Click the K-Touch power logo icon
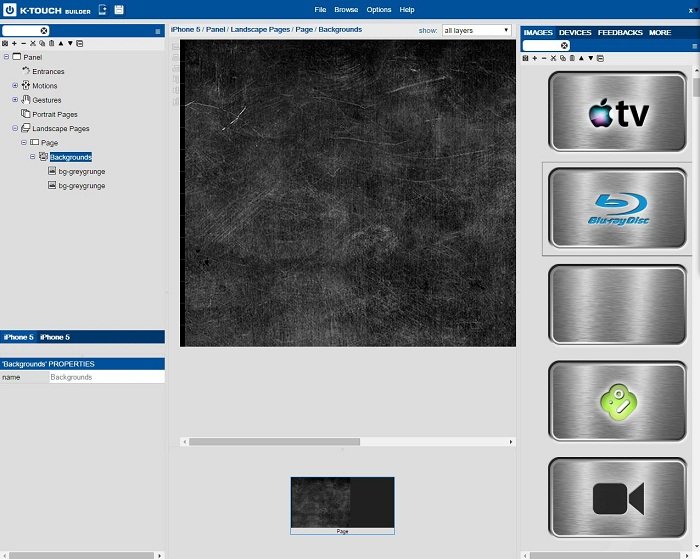This screenshot has height=559, width=700. click(9, 9)
